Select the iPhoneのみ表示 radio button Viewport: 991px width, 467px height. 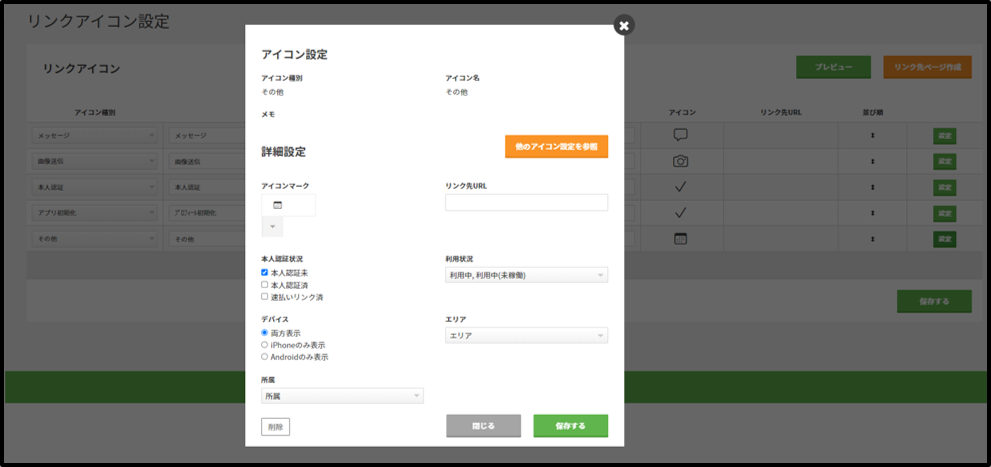(x=265, y=345)
